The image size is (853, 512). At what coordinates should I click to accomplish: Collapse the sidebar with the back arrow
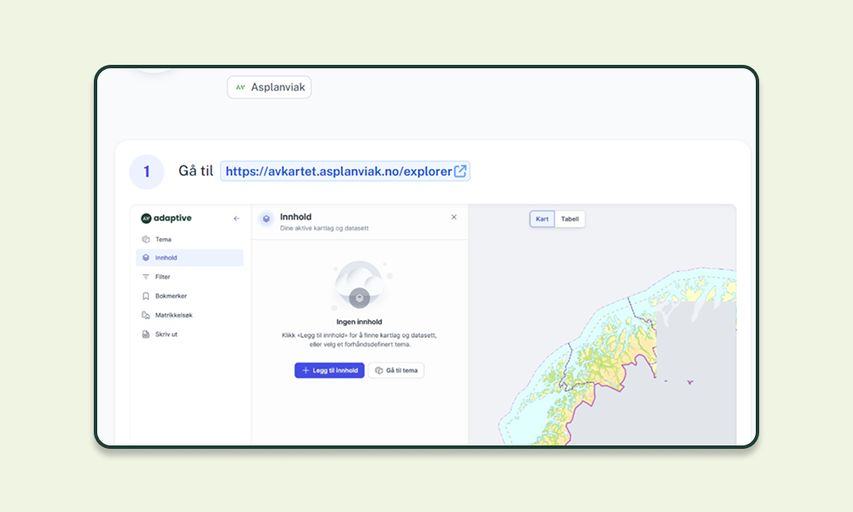[236, 218]
